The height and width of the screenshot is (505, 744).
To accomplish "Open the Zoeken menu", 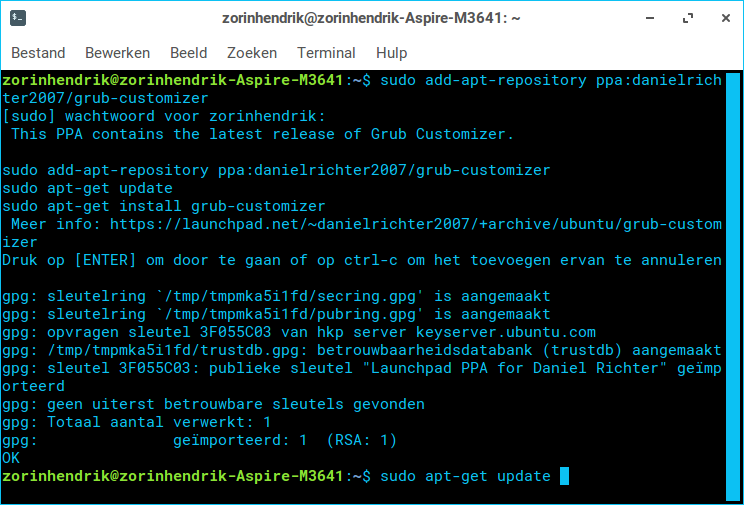I will [252, 53].
